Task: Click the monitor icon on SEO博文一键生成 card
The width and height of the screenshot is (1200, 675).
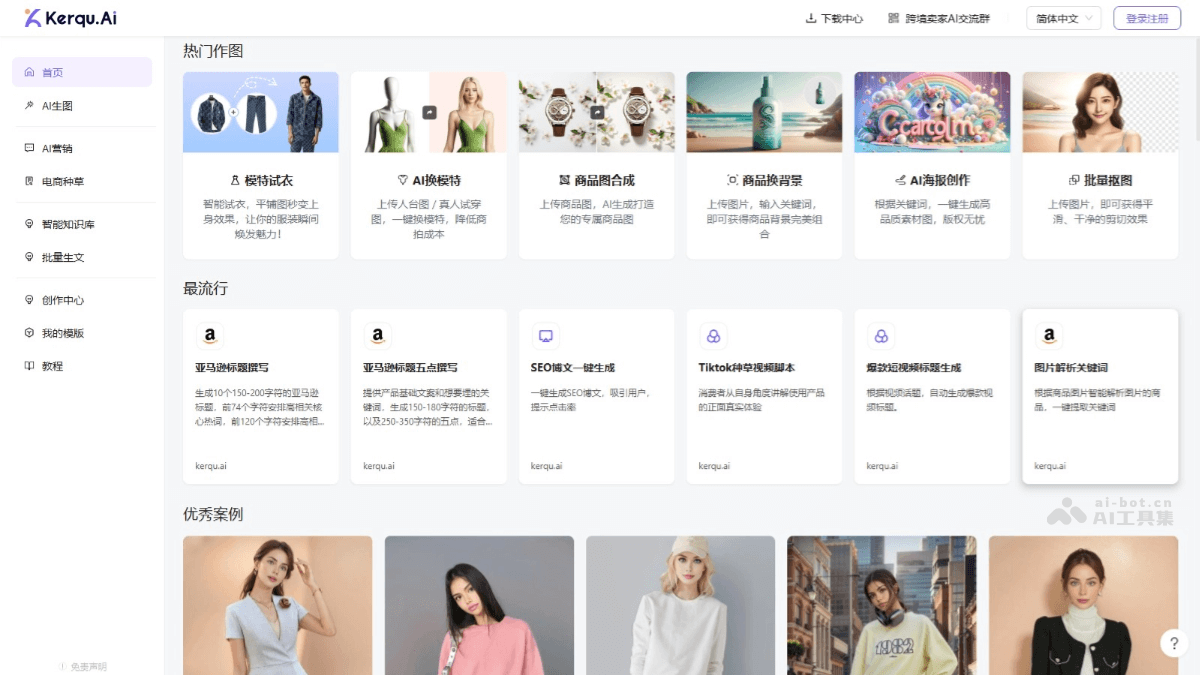Action: point(545,336)
